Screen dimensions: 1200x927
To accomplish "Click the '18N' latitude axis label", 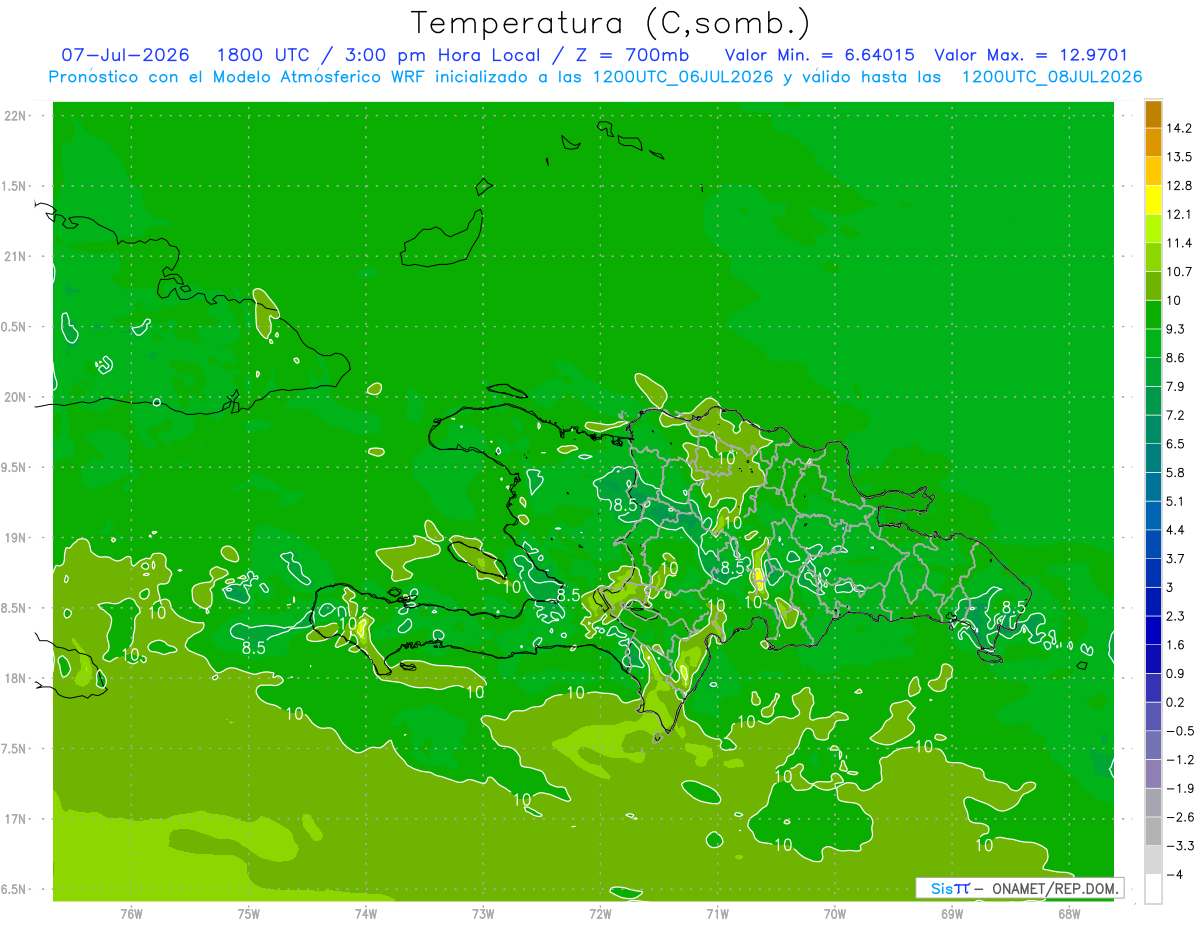I will coord(15,679).
